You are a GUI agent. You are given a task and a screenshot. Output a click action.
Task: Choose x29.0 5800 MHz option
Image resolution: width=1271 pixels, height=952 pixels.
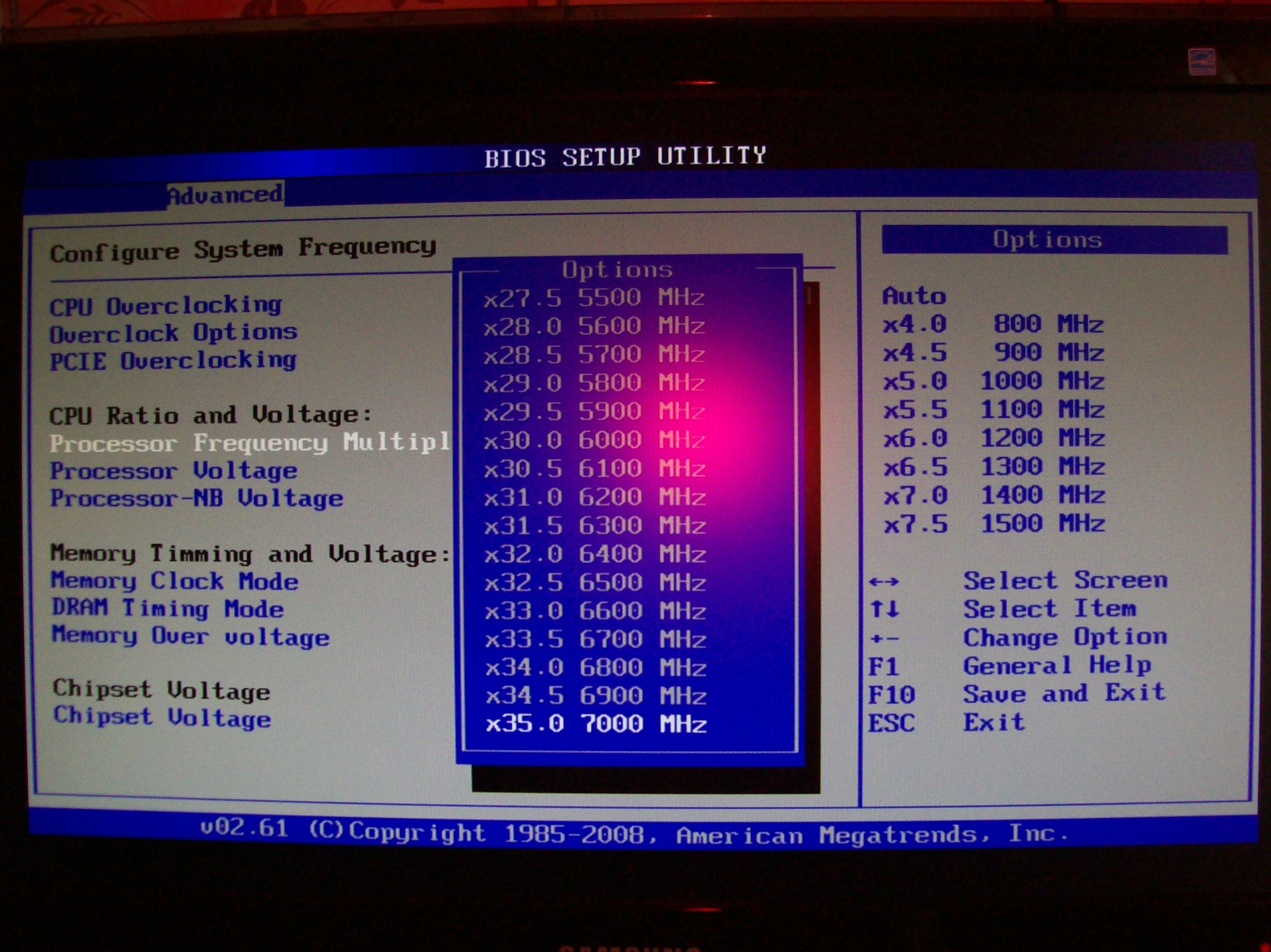pyautogui.click(x=594, y=383)
